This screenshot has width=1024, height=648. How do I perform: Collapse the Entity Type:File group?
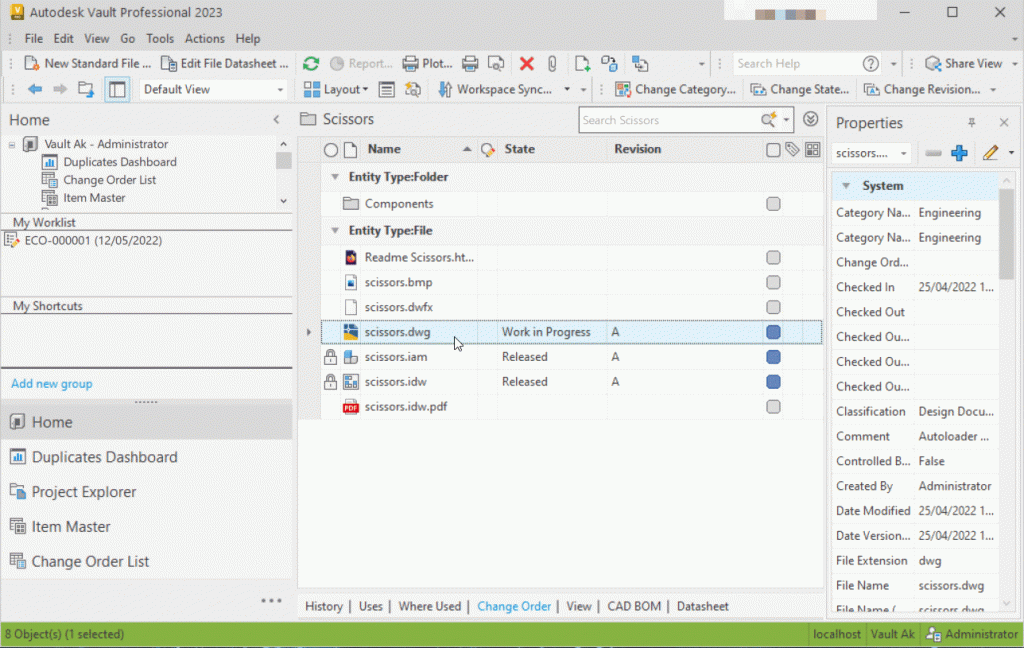[x=335, y=231]
